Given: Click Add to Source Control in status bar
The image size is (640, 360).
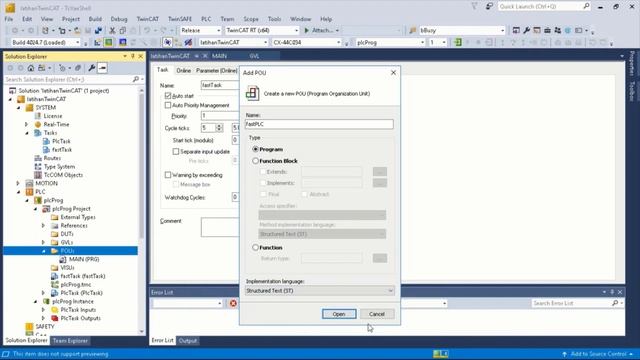Looking at the screenshot, I should 598,354.
